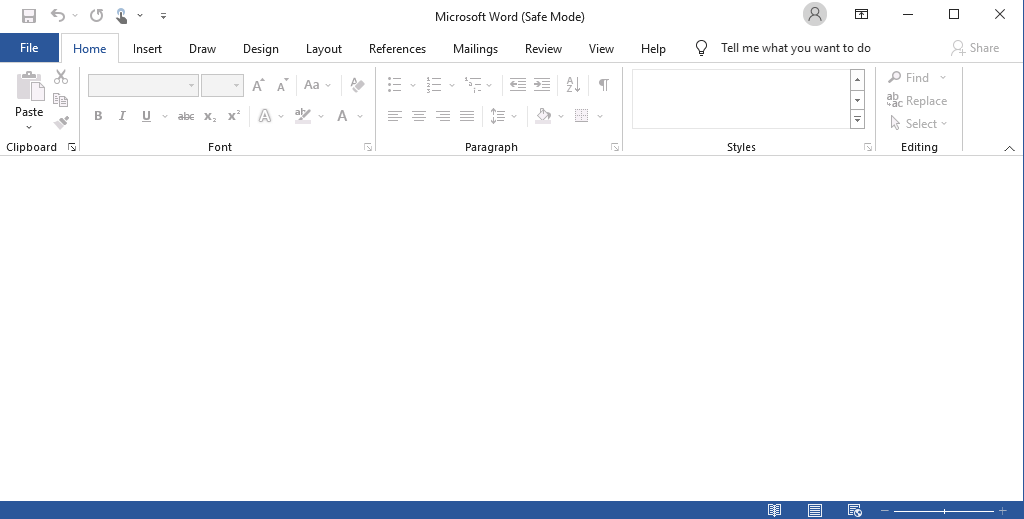Image resolution: width=1024 pixels, height=519 pixels.
Task: Click the Format Painter brush icon
Action: (x=61, y=123)
